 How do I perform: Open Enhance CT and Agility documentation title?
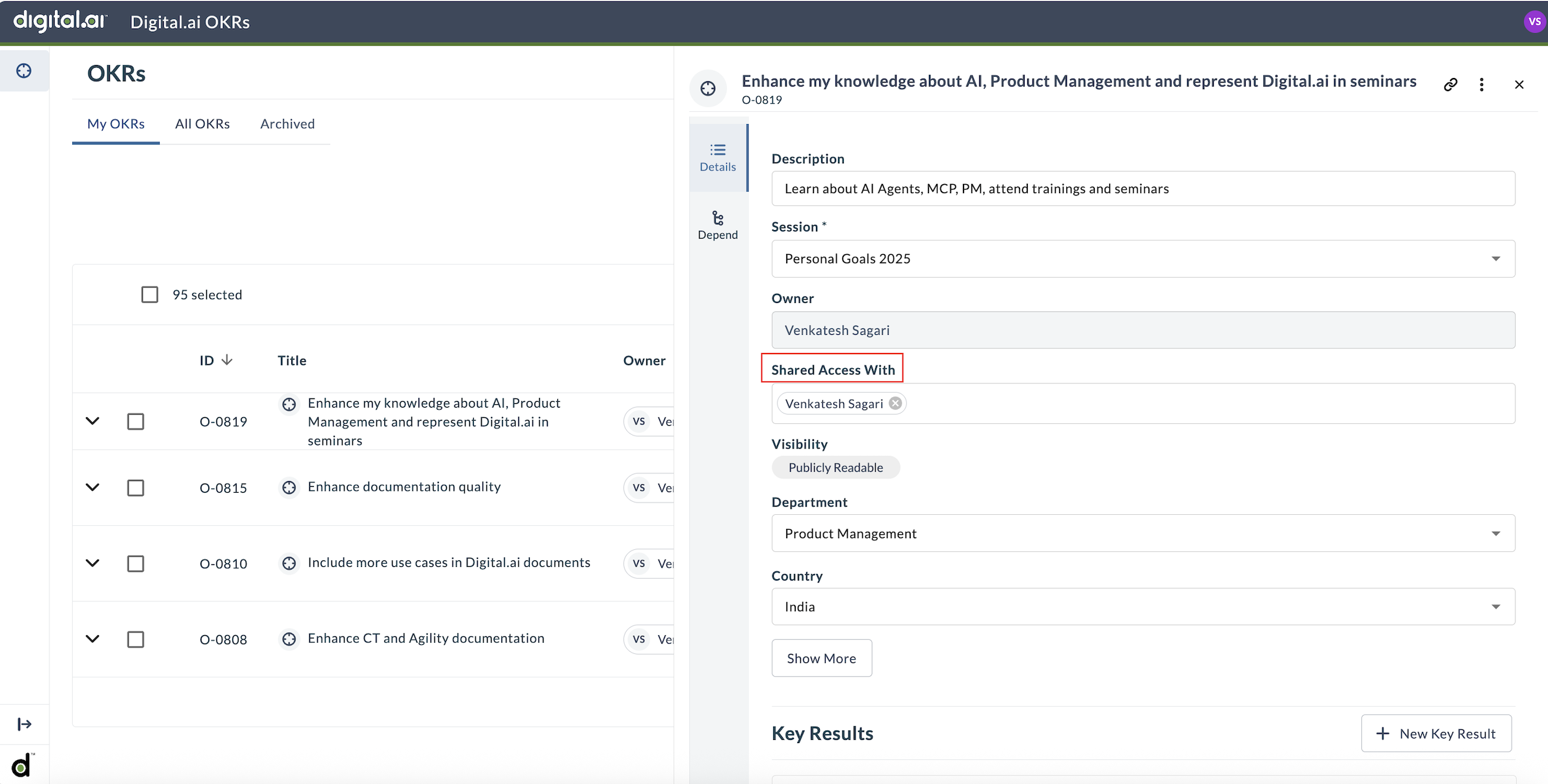point(426,638)
